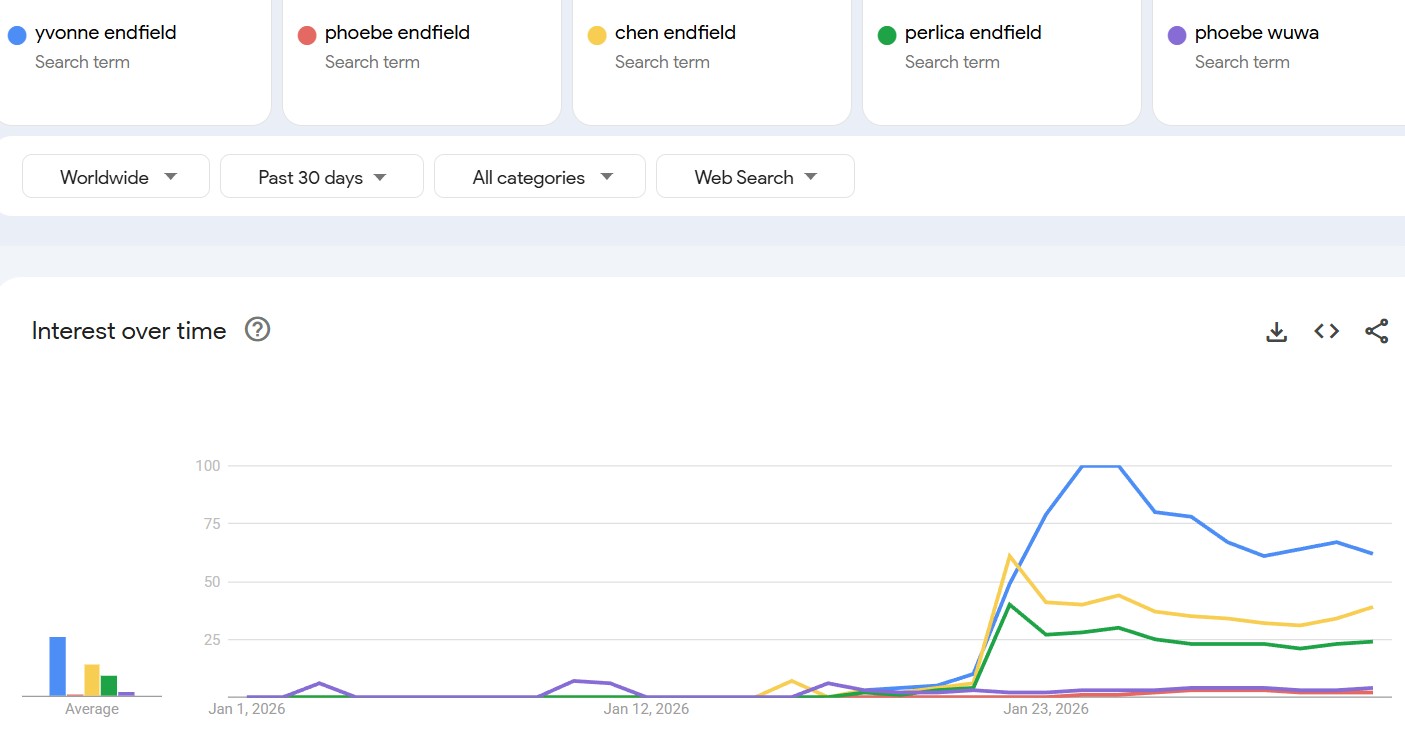This screenshot has width=1405, height=748.
Task: Open help for Interest over time
Action: coord(258,329)
